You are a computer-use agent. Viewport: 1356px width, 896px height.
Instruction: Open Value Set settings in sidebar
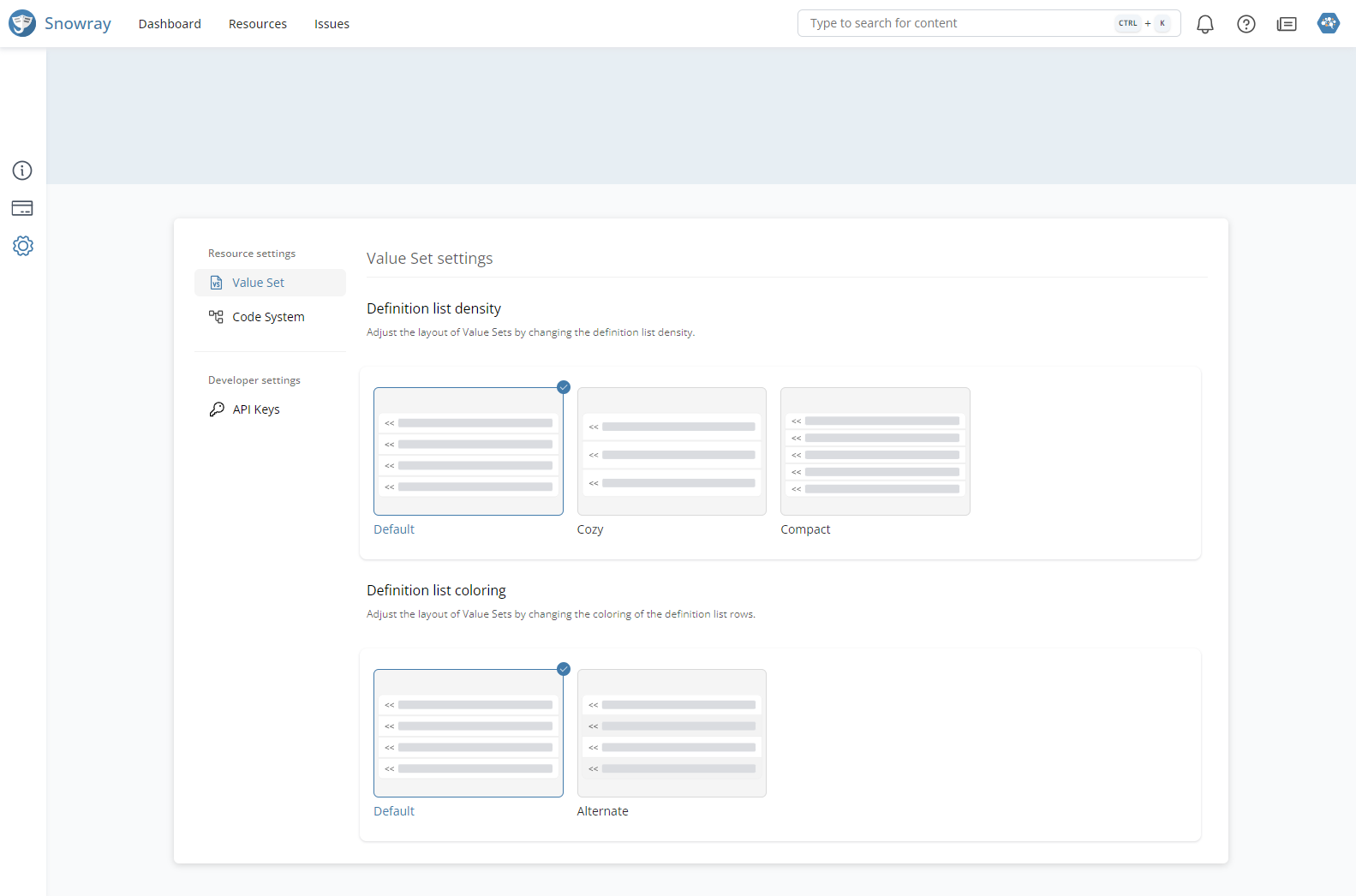coord(258,283)
